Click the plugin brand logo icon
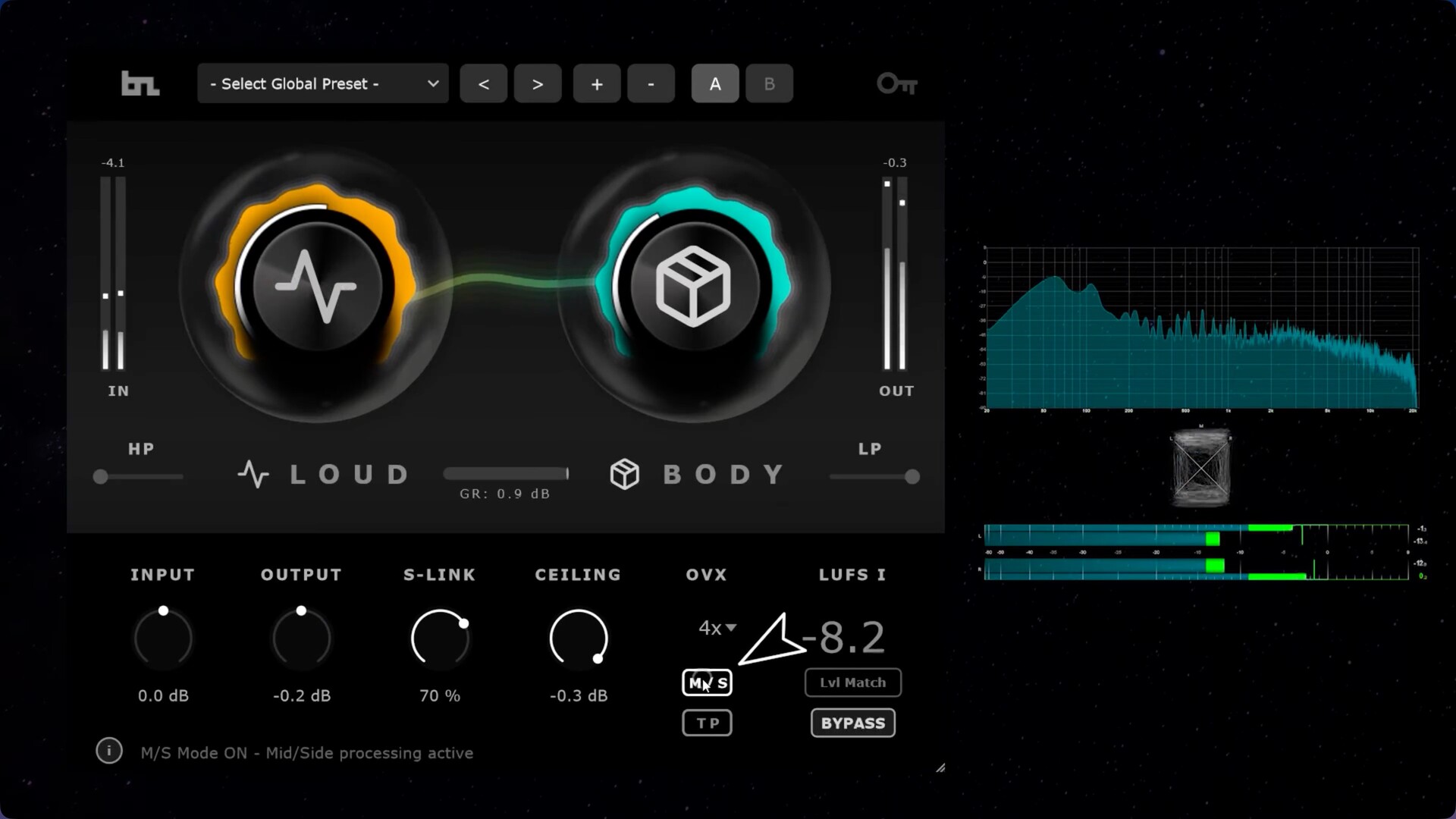Viewport: 1456px width, 819px height. pyautogui.click(x=140, y=83)
